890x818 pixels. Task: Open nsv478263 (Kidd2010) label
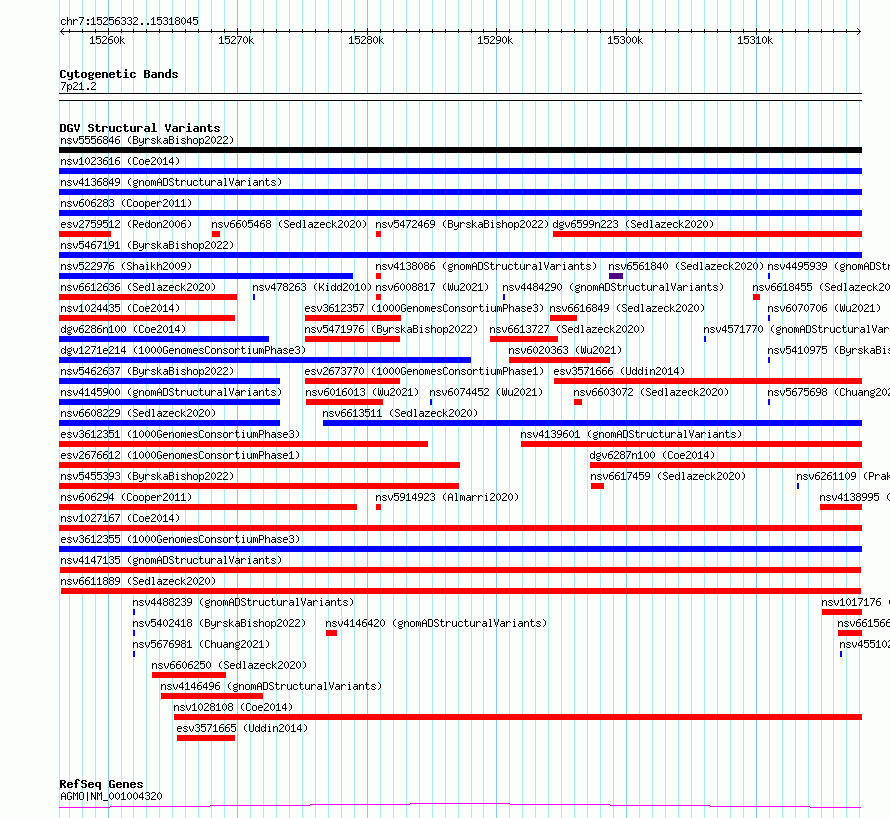[x=312, y=287]
